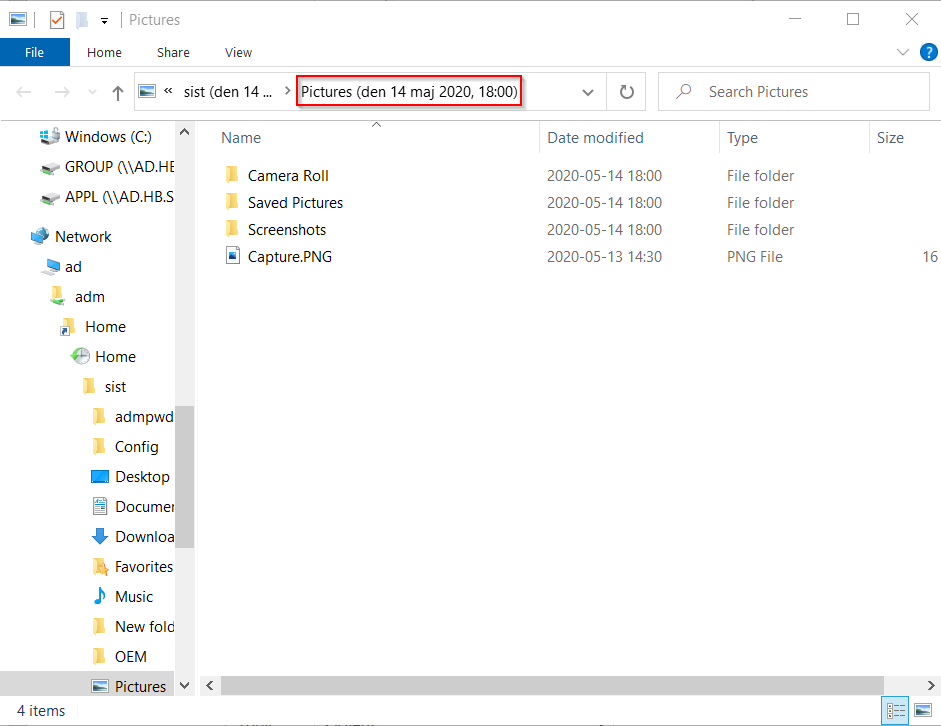This screenshot has width=941, height=726.
Task: Switch to details view layout
Action: click(x=895, y=711)
